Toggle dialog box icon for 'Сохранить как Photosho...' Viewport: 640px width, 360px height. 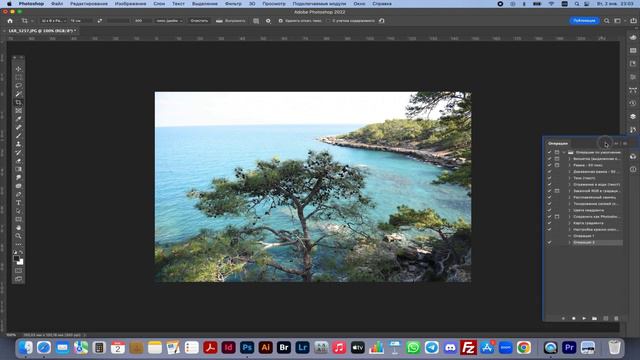coord(557,217)
